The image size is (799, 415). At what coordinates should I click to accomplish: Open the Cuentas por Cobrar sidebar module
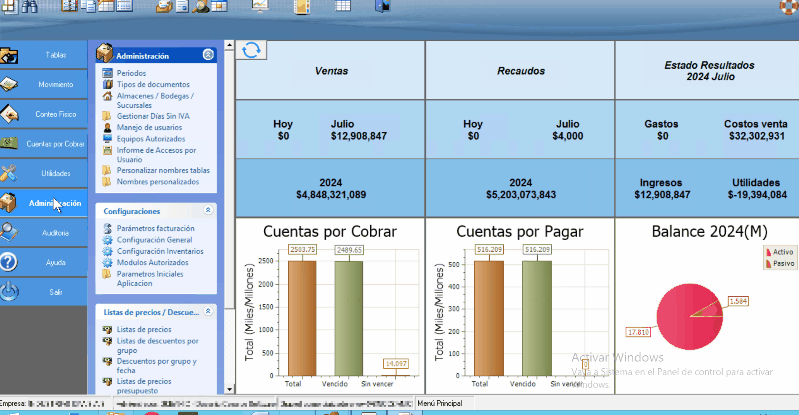[x=55, y=144]
